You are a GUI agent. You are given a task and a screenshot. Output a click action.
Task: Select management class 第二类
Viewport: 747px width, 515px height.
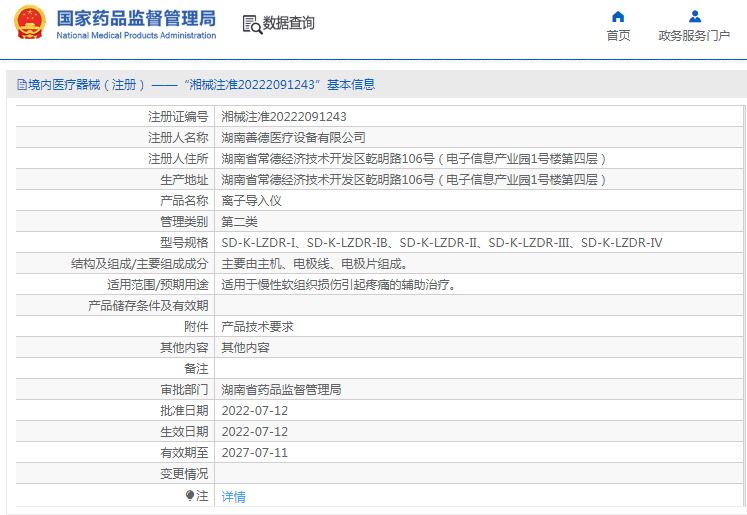click(x=240, y=222)
